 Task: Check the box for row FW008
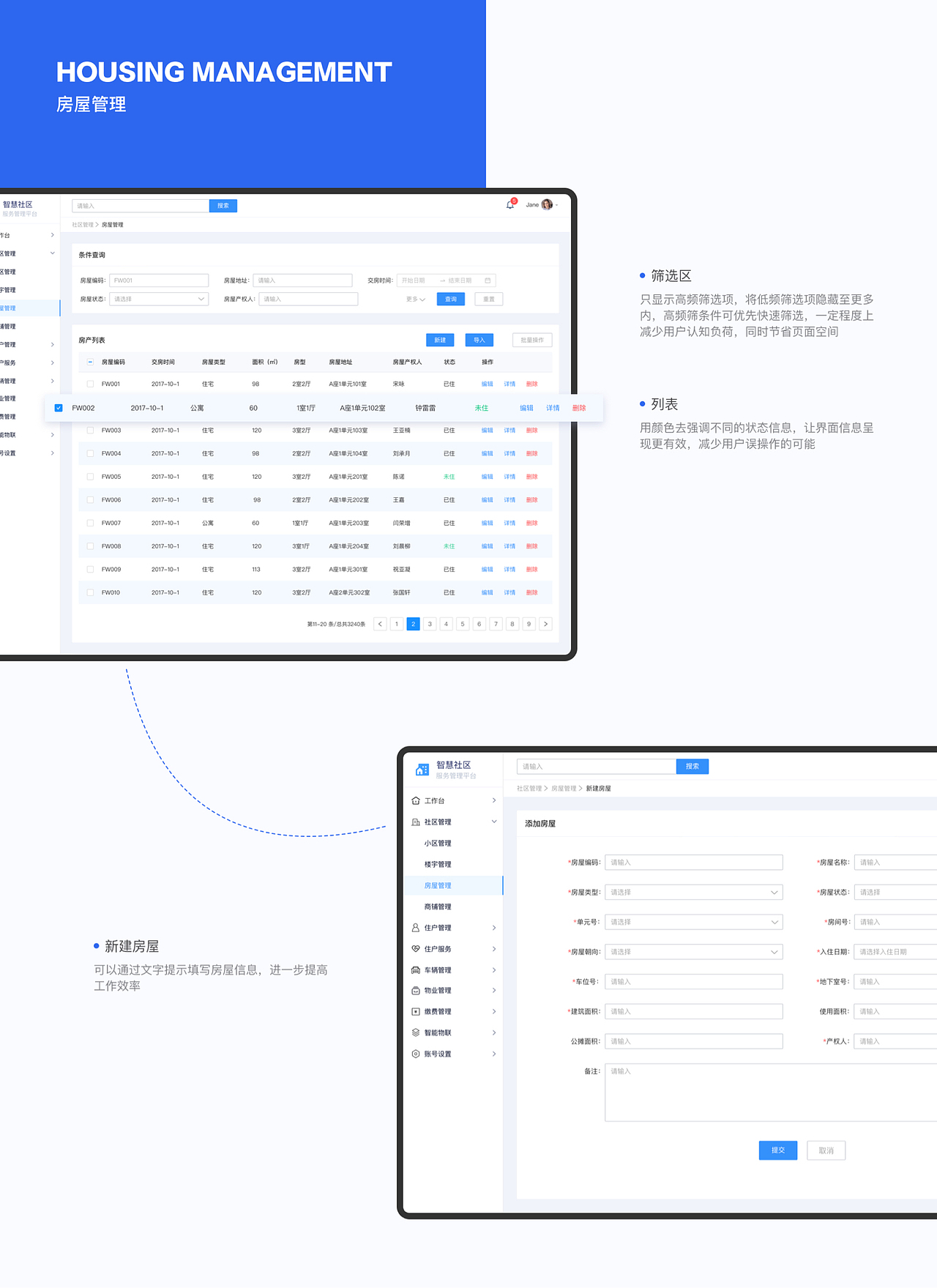pos(90,546)
